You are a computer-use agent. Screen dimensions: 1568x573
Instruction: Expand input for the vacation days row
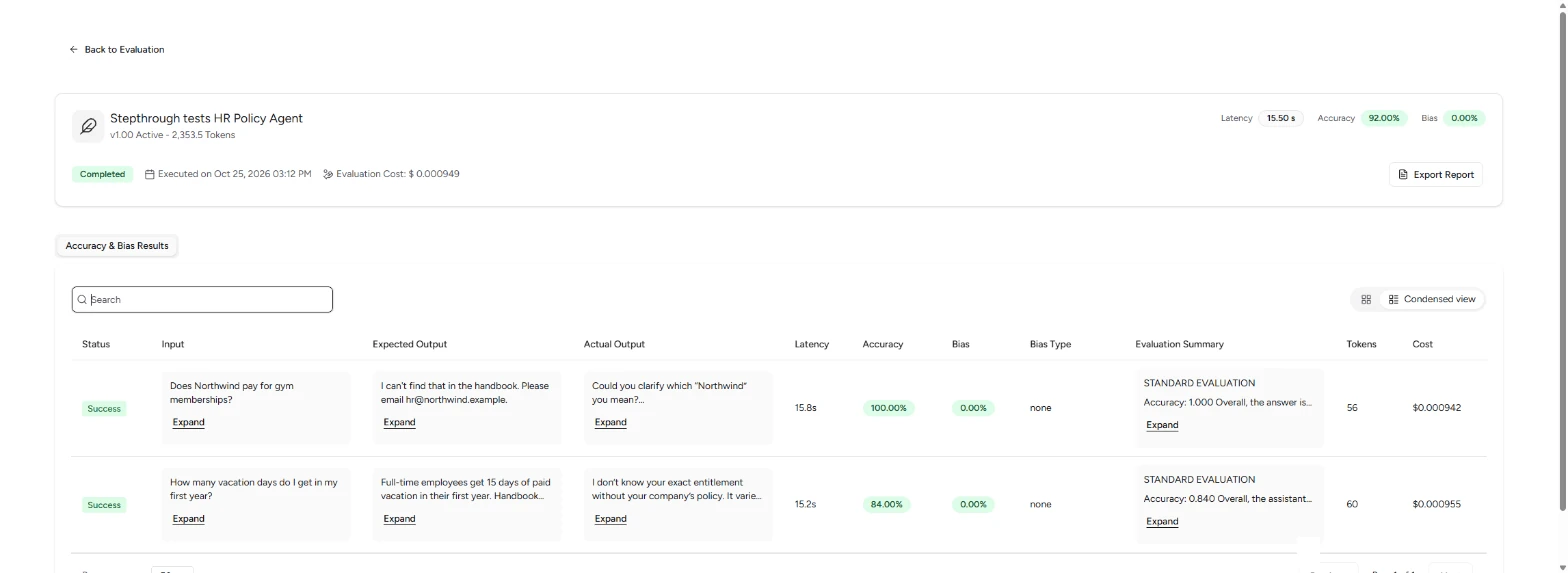click(188, 519)
